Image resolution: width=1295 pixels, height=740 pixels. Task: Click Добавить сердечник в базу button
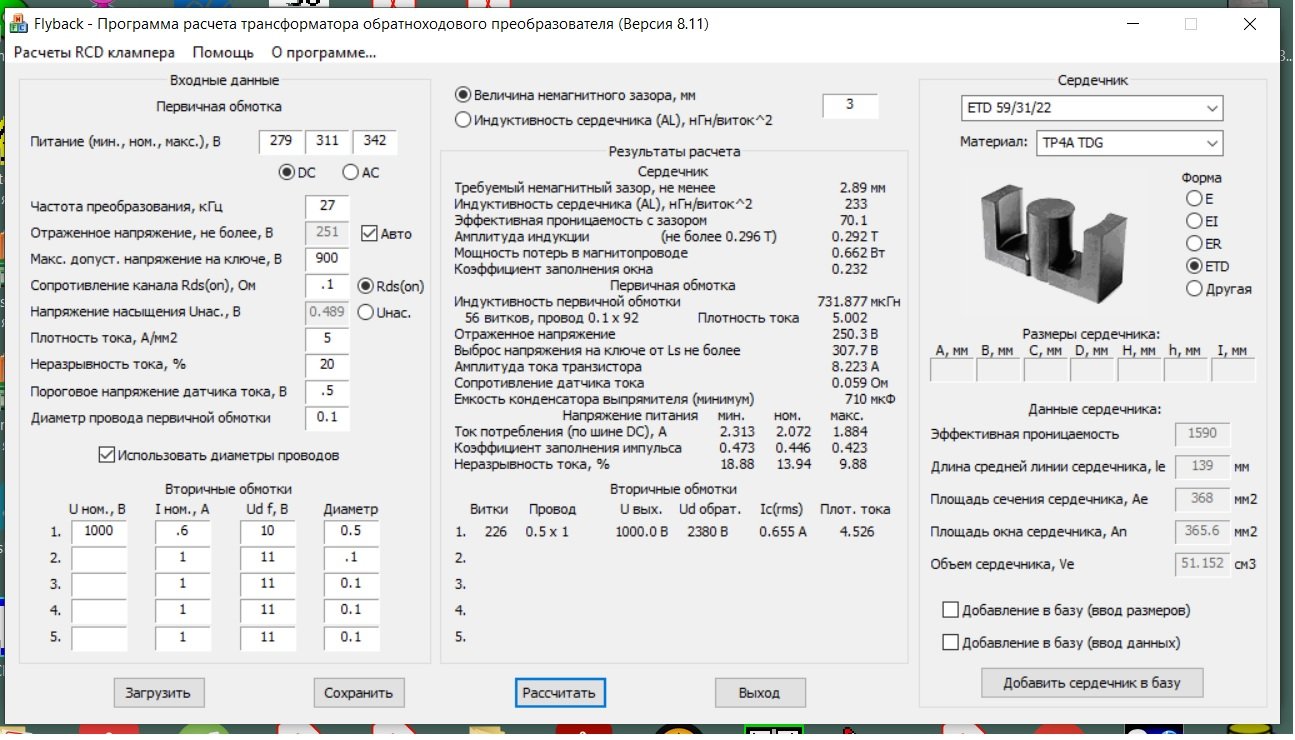[1091, 683]
